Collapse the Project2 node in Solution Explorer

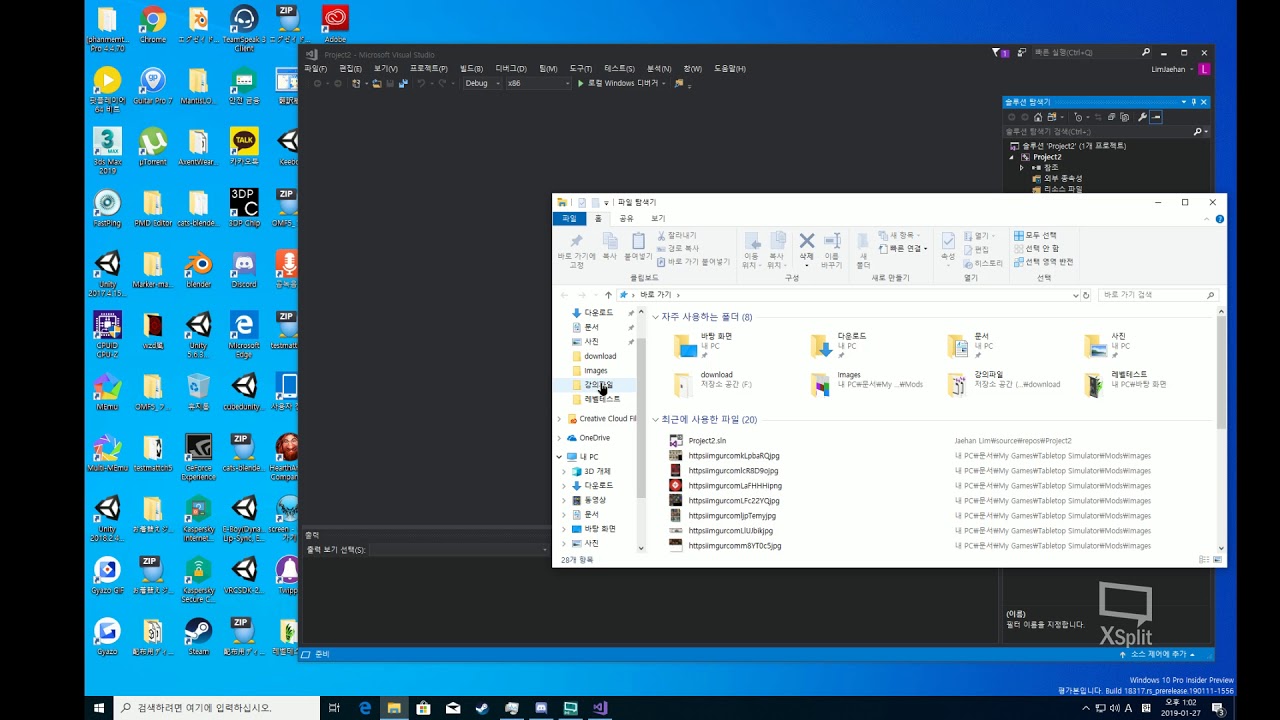(1012, 157)
